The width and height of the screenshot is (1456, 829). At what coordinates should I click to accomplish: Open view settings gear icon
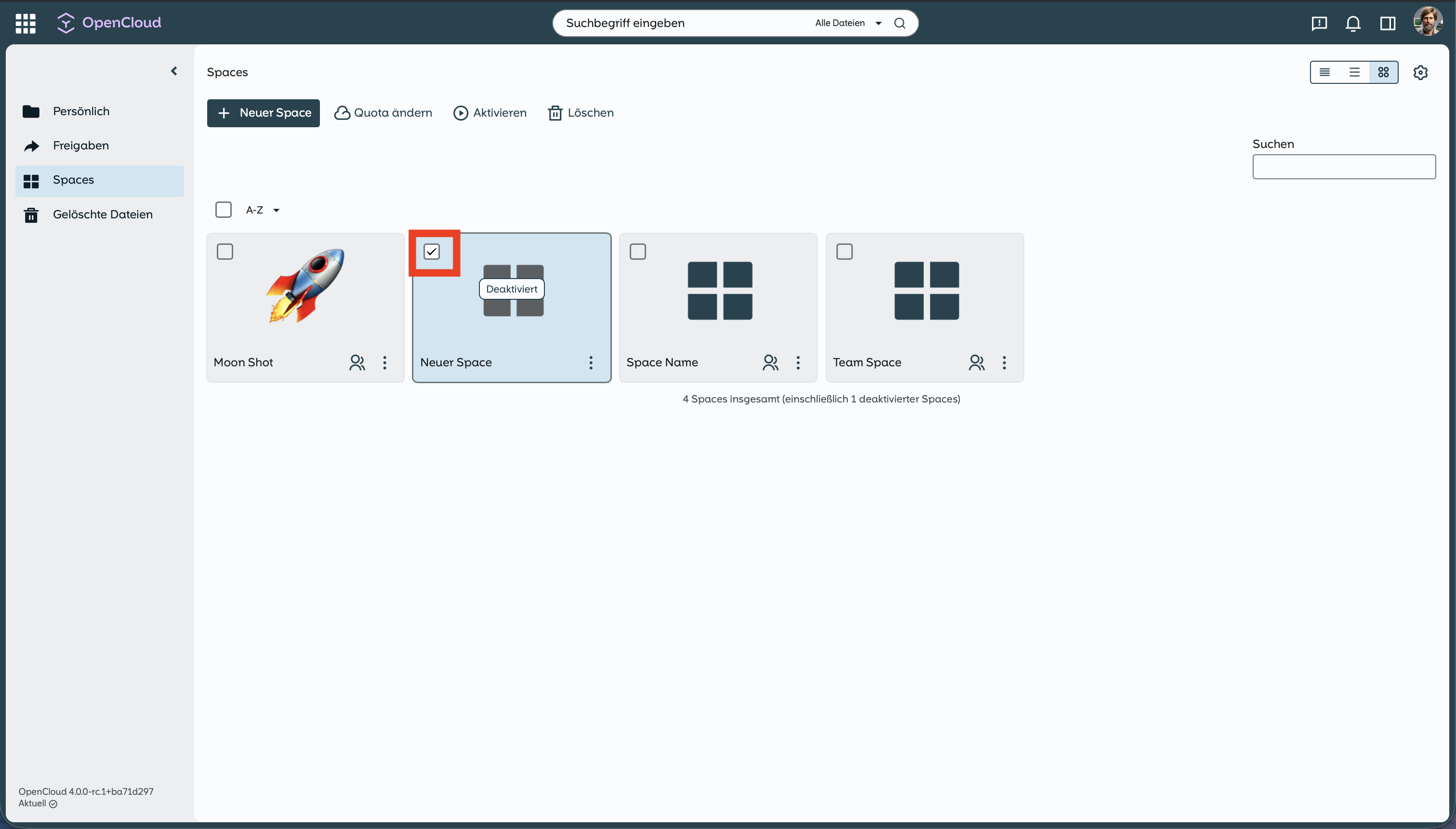[1420, 72]
